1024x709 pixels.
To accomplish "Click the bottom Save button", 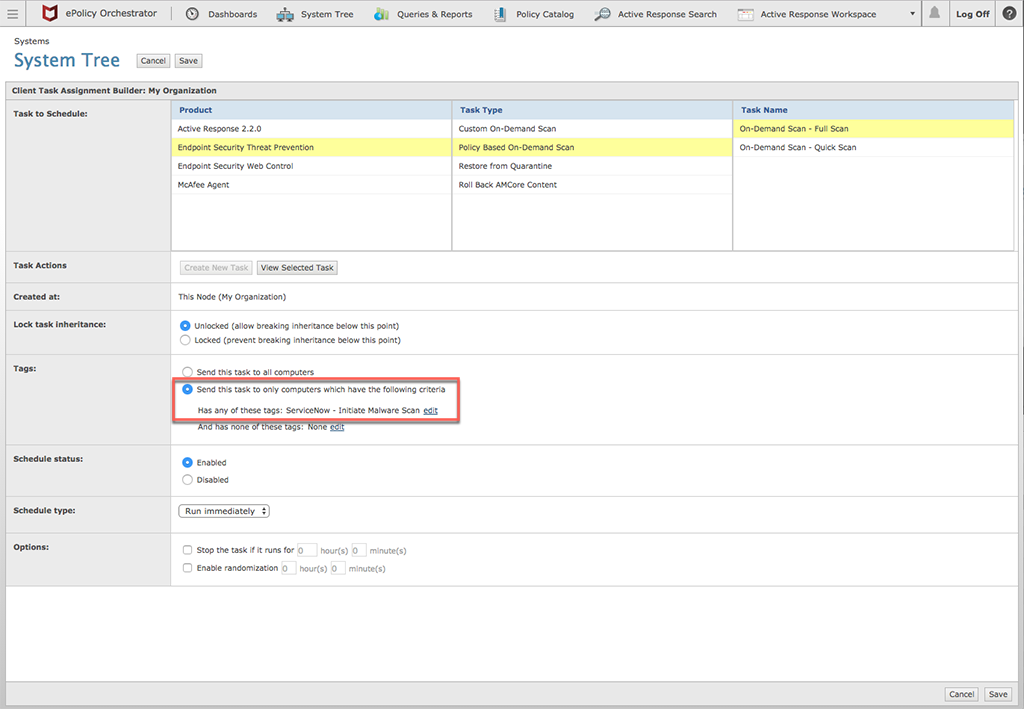I will [x=998, y=694].
